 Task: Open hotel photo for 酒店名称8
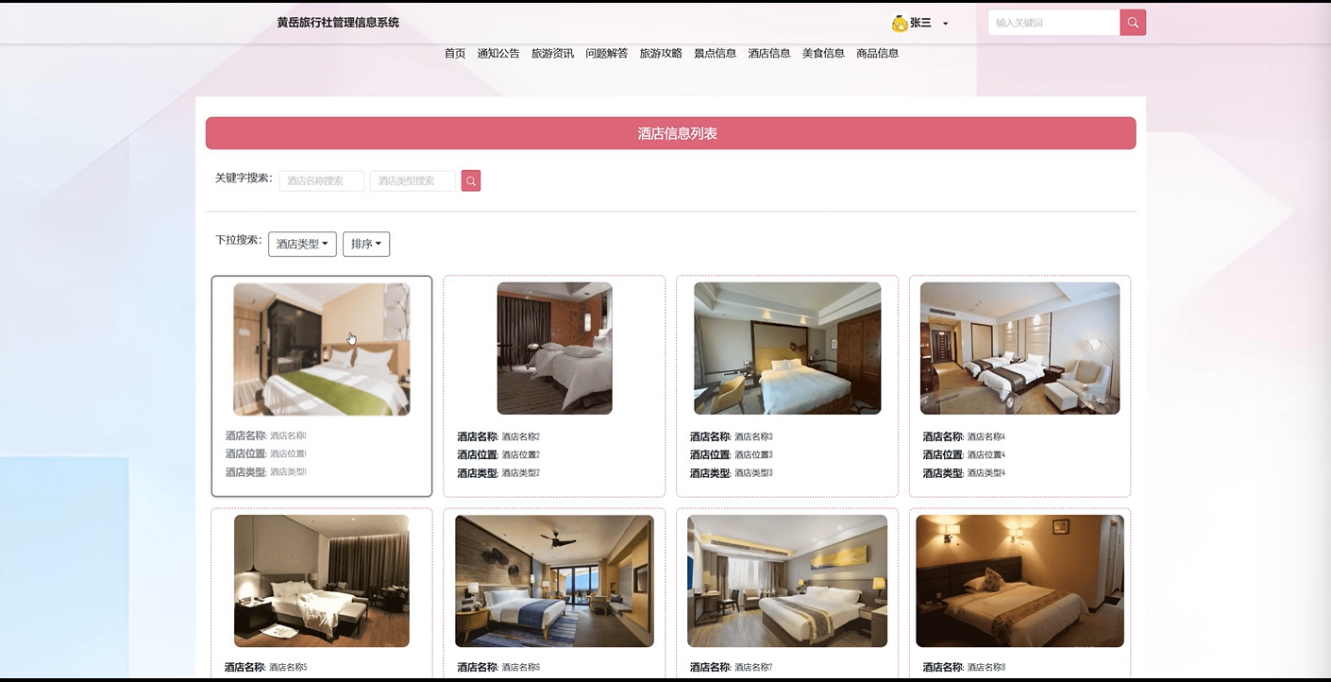[x=1020, y=581]
